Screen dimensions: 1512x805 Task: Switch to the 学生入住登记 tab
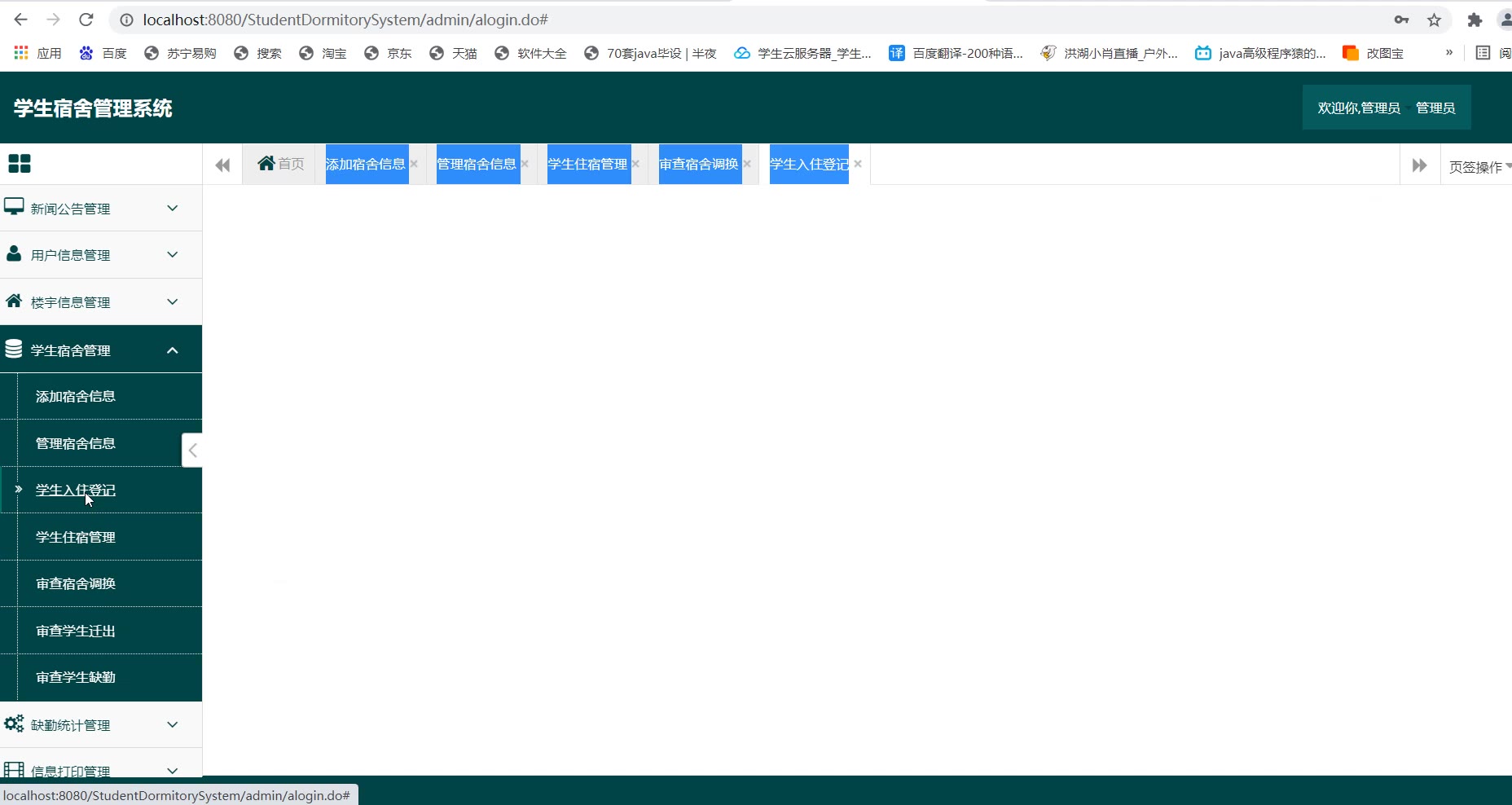tap(809, 164)
